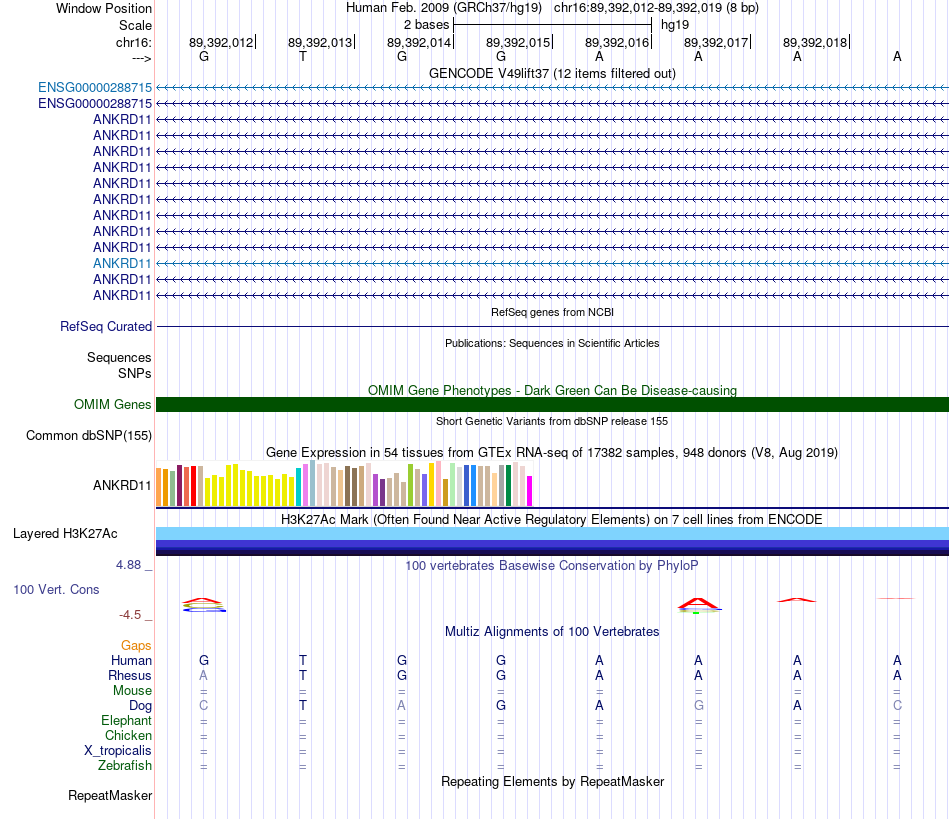Select the Chicken species row label

click(128, 735)
